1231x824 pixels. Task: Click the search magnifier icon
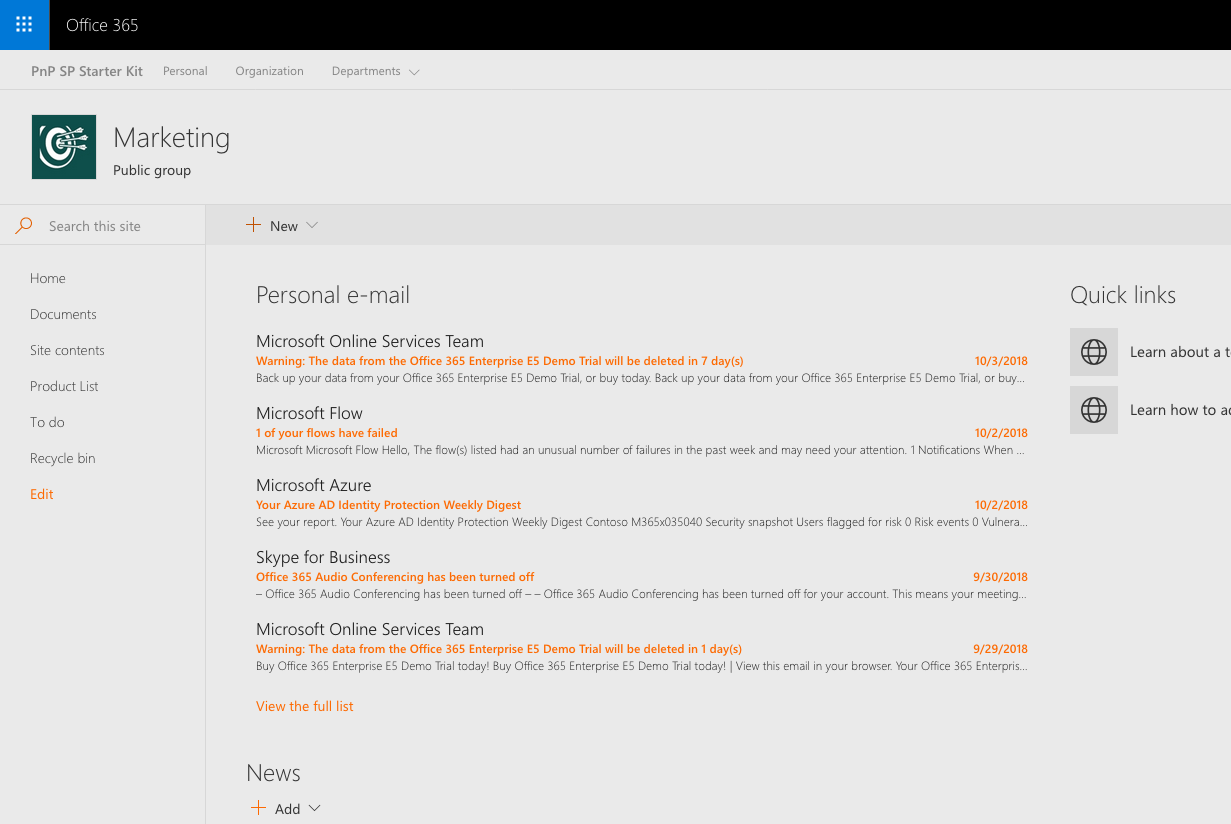point(24,226)
